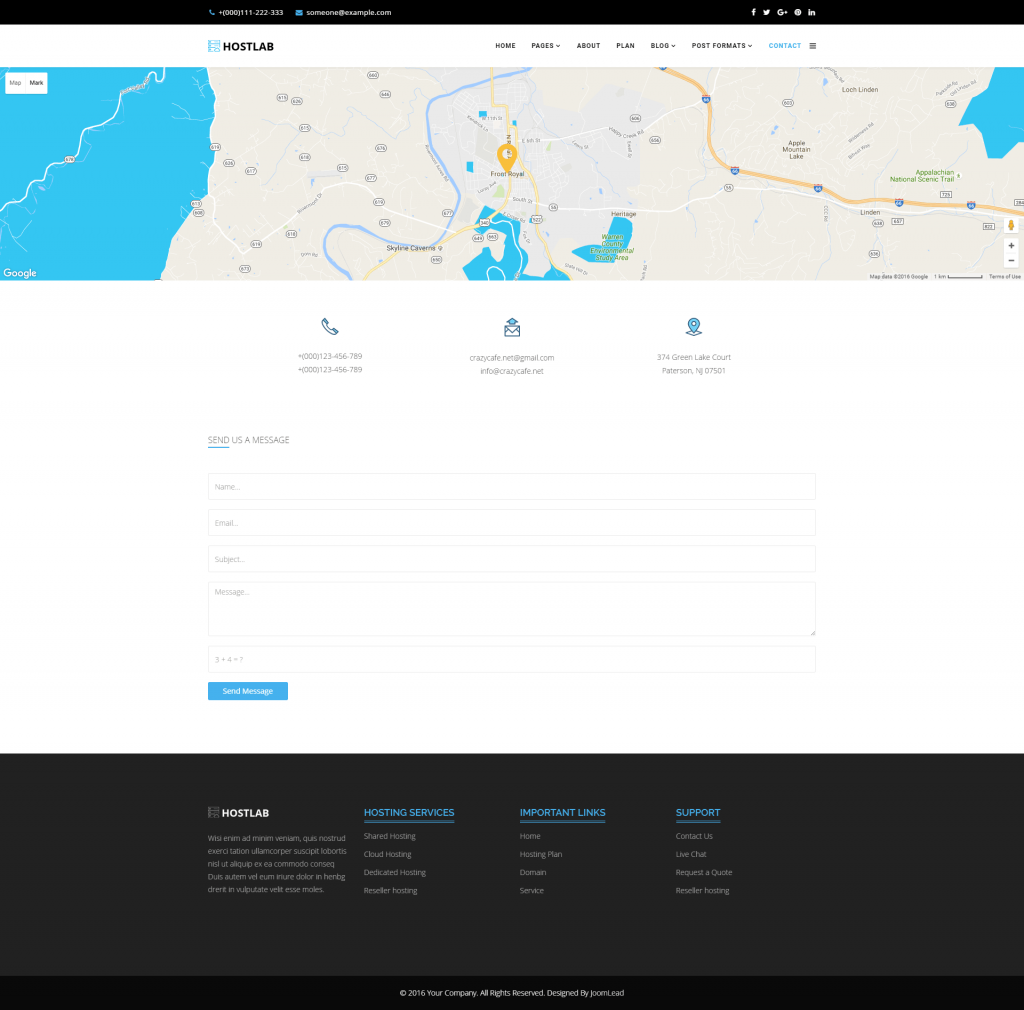The image size is (1024, 1010).
Task: Select the ABOUT navigation item
Action: pos(588,45)
